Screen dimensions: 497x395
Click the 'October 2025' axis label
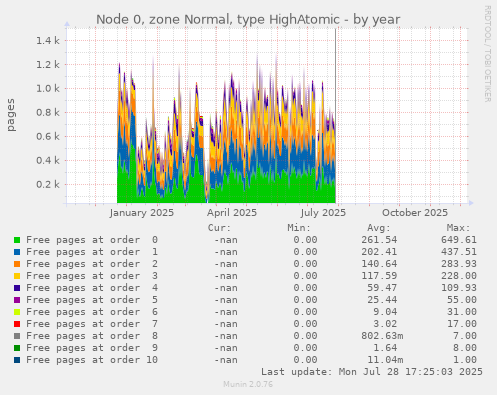(x=415, y=213)
